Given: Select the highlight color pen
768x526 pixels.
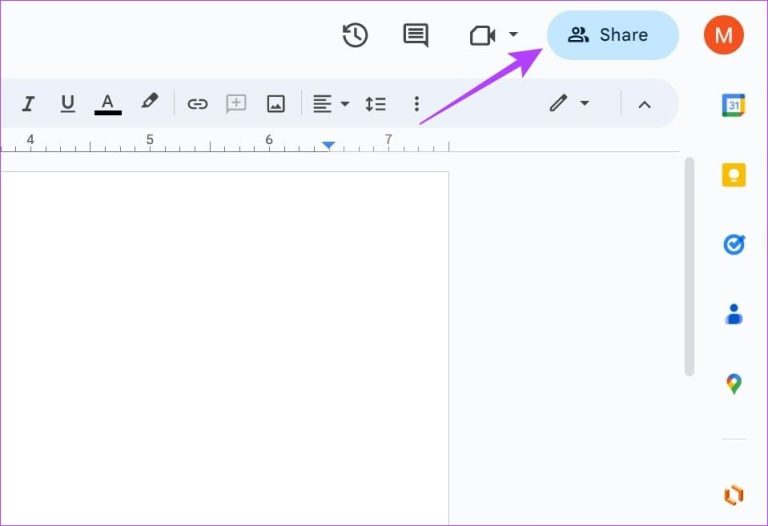Looking at the screenshot, I should tap(149, 103).
